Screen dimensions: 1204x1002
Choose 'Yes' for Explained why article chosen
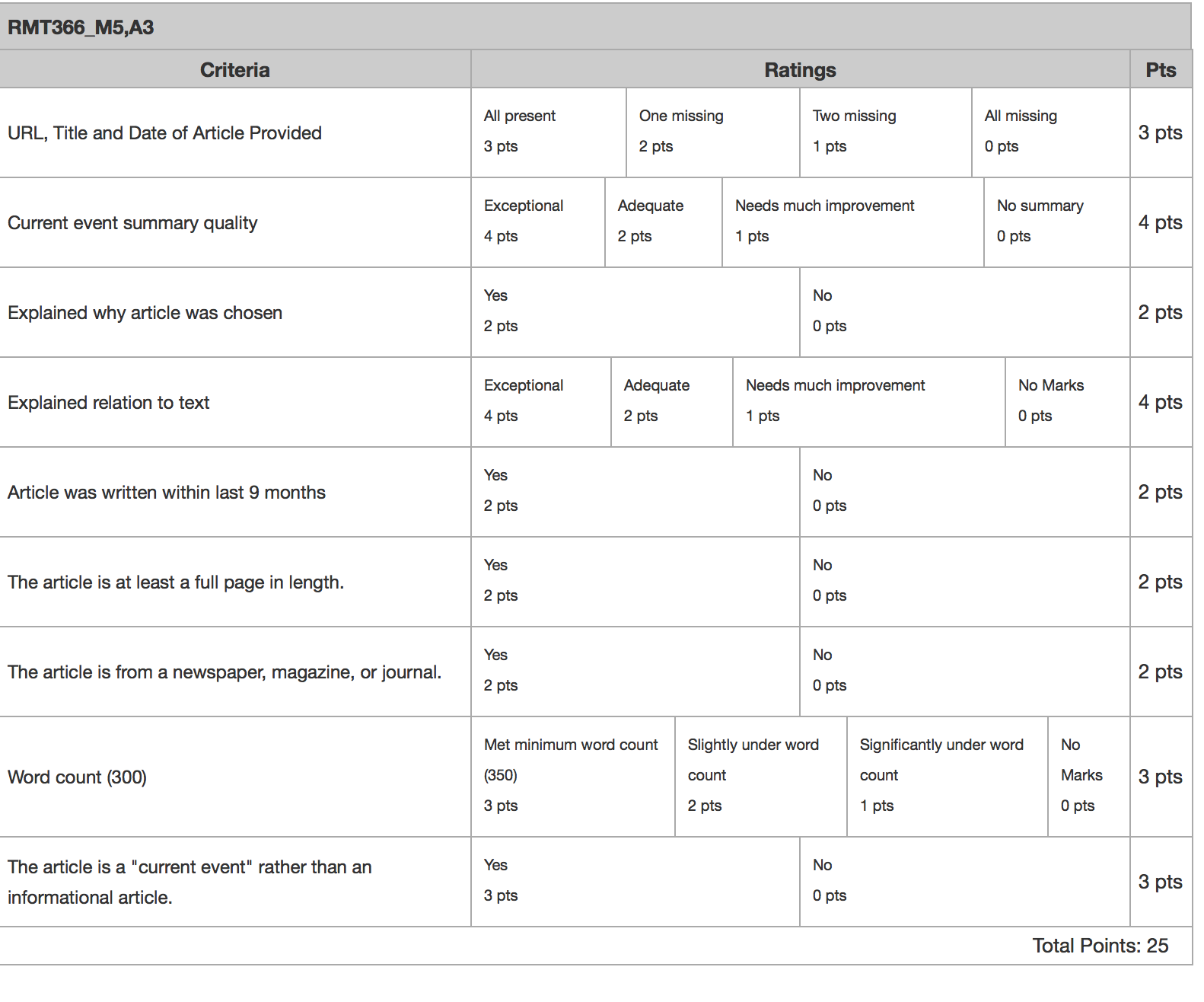coord(635,312)
